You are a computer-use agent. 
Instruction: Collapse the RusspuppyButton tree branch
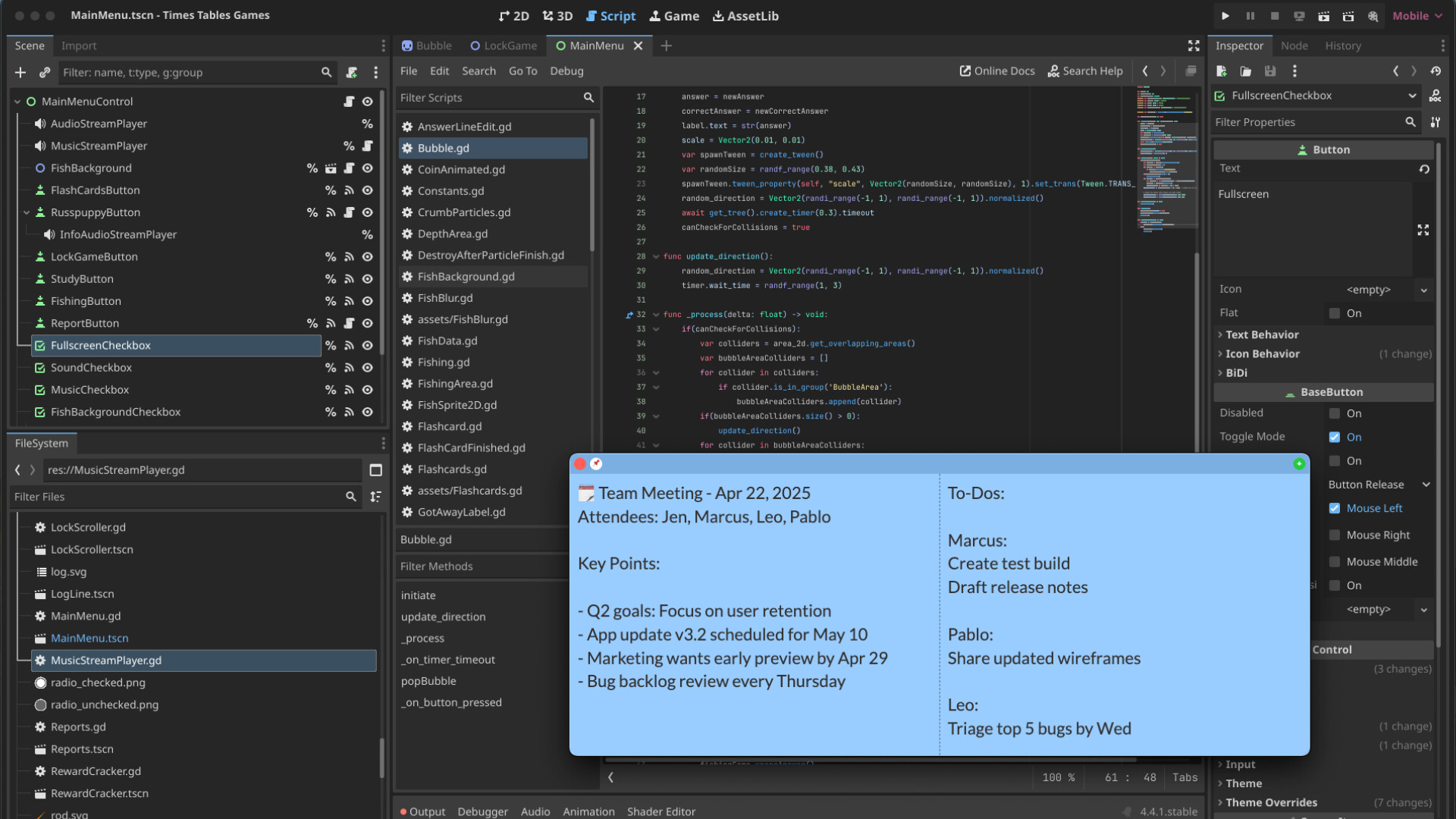26,212
